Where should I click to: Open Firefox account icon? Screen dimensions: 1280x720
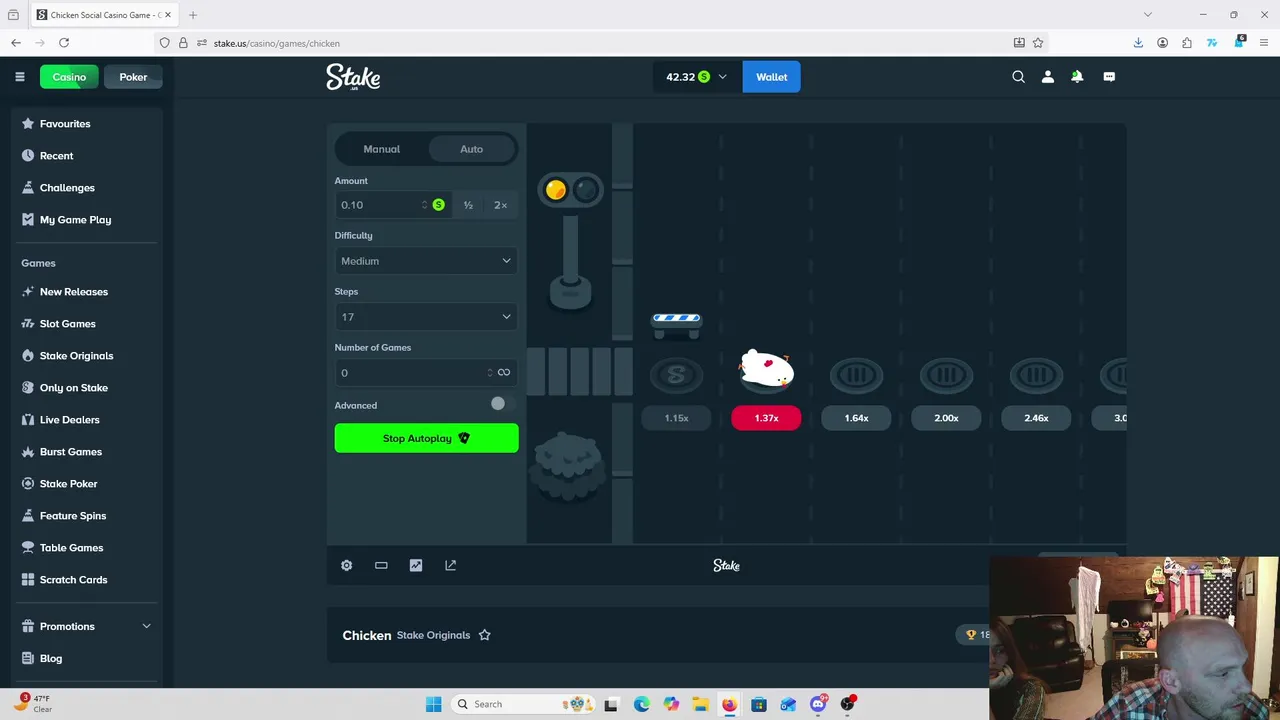click(1162, 43)
